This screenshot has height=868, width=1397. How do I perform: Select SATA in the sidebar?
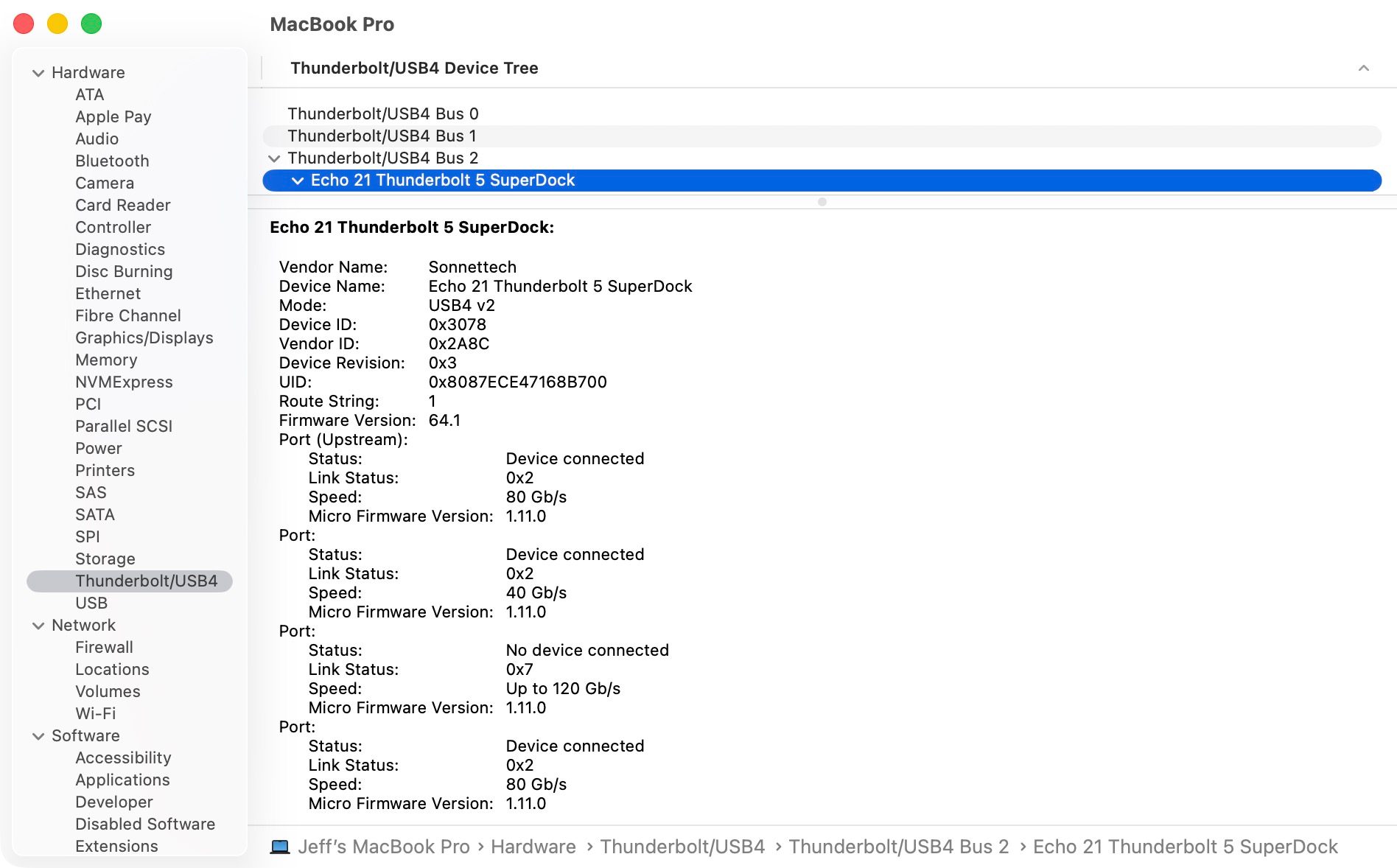click(x=95, y=514)
